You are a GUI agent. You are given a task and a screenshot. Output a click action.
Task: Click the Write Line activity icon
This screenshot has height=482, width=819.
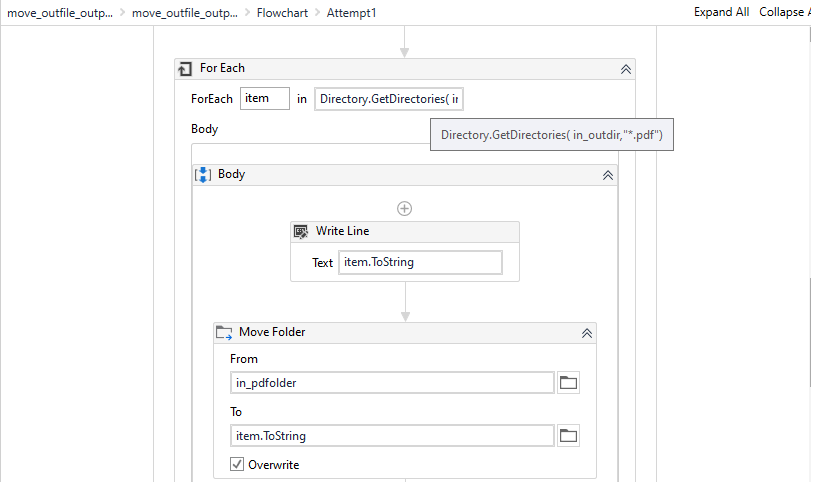pyautogui.click(x=300, y=231)
